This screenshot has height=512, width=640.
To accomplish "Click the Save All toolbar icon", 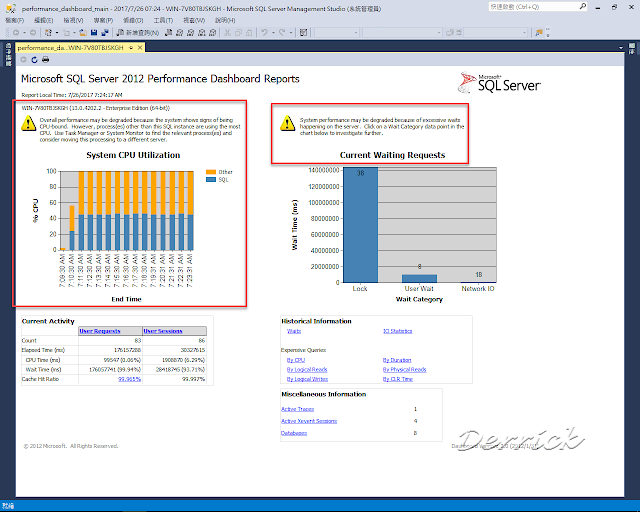I will pos(105,33).
